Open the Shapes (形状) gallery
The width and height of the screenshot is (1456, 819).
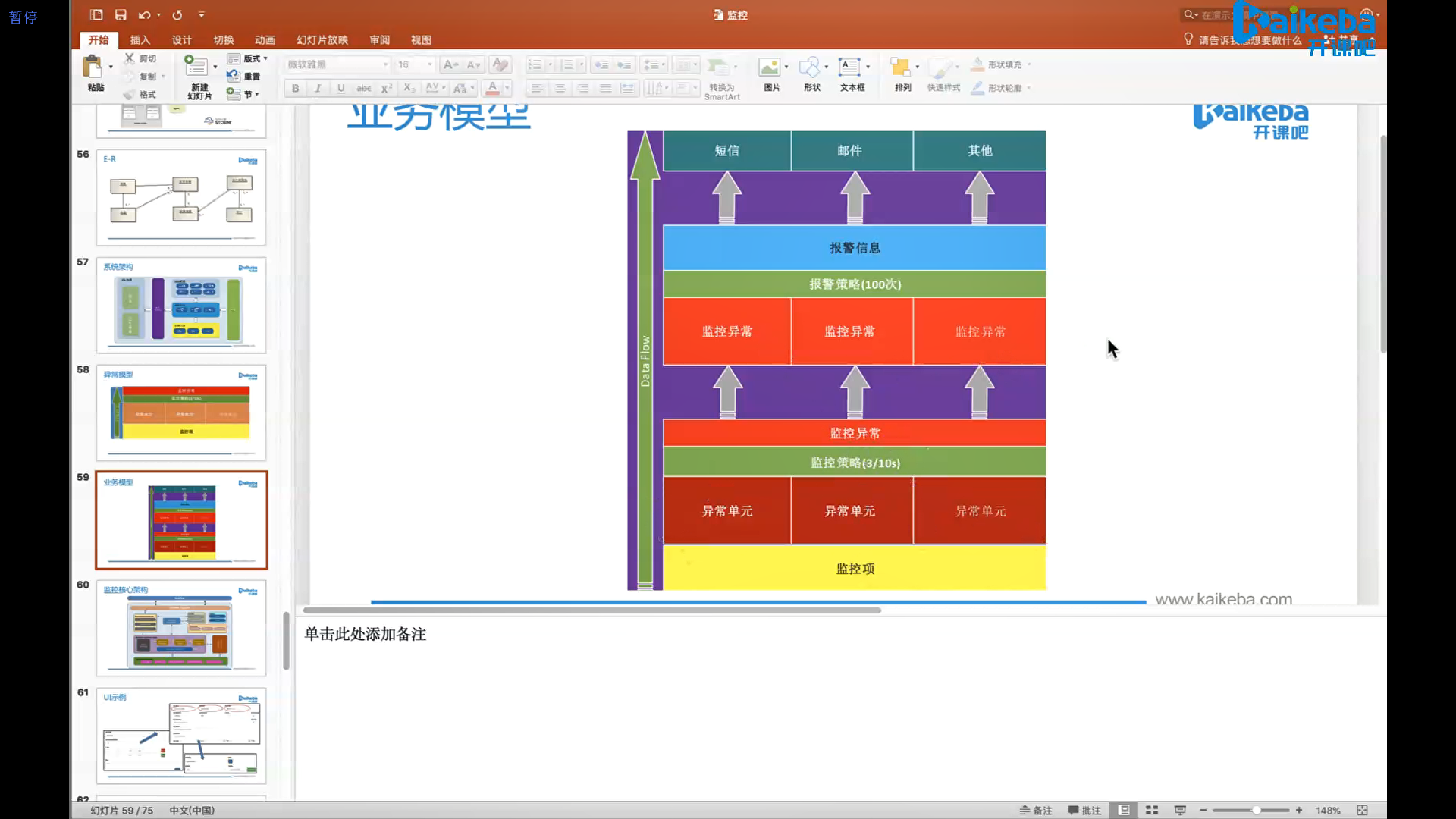point(810,68)
